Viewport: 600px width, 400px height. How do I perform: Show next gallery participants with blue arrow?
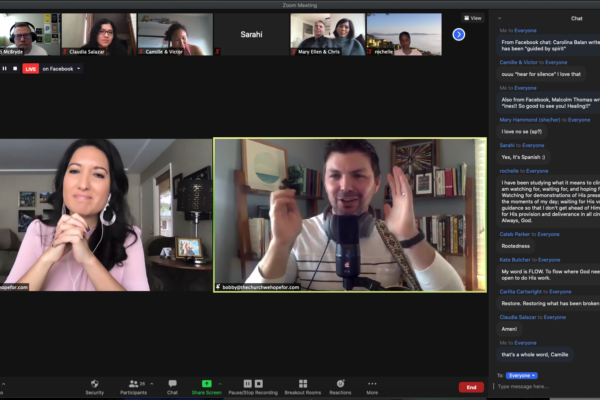coord(458,34)
